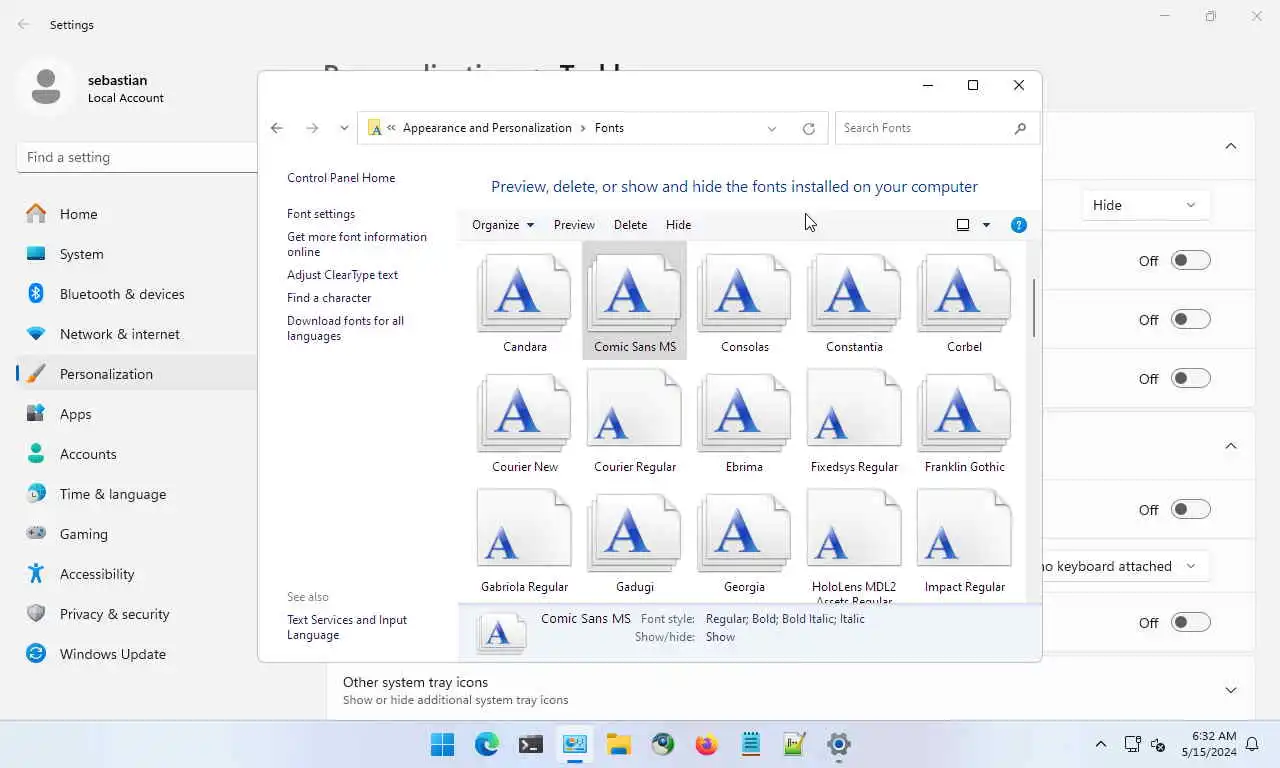Select the Candara font icon

point(525,292)
